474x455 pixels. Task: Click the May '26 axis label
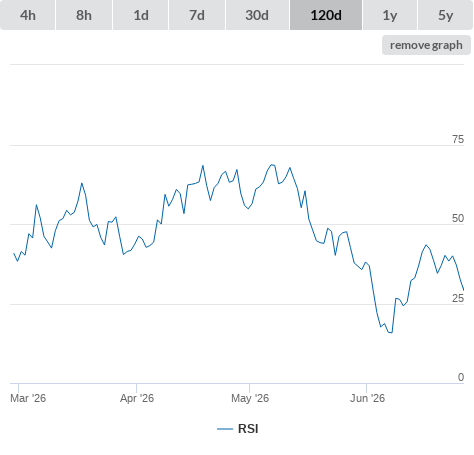(x=250, y=398)
